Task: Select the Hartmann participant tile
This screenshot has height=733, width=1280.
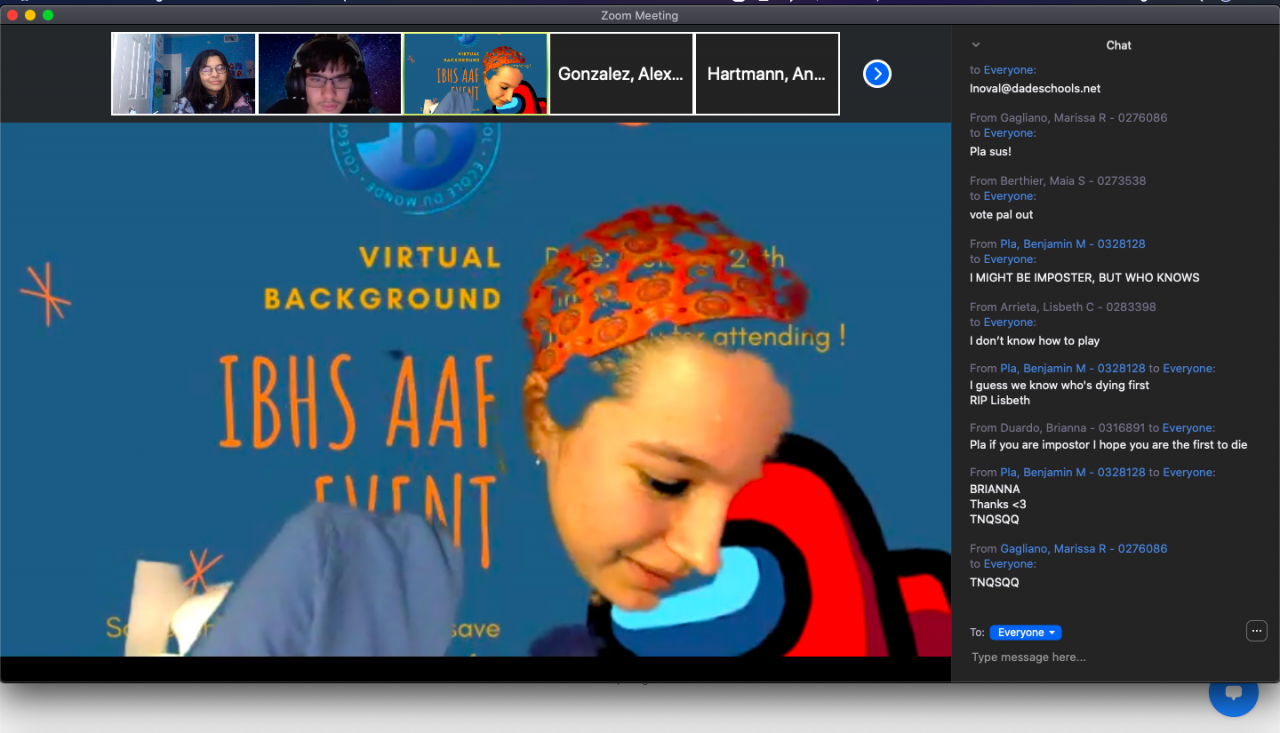Action: (767, 74)
